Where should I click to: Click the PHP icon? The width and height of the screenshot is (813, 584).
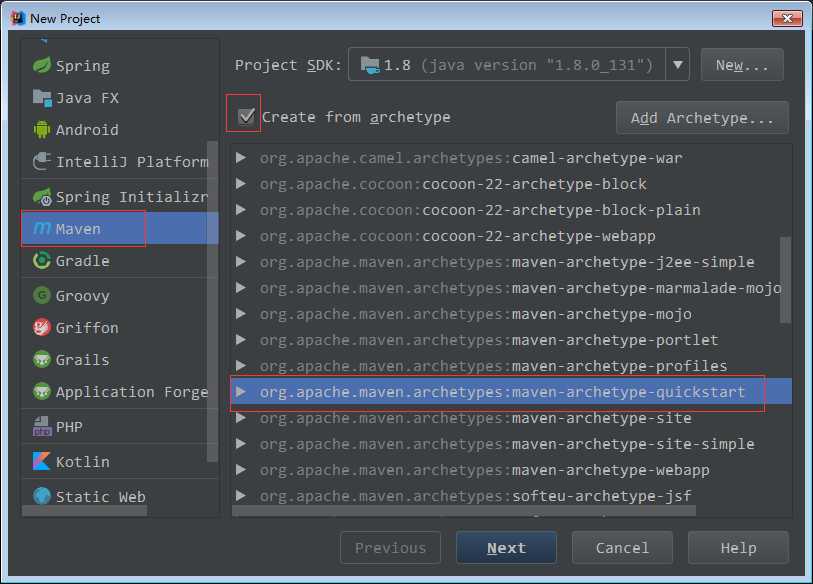[42, 426]
